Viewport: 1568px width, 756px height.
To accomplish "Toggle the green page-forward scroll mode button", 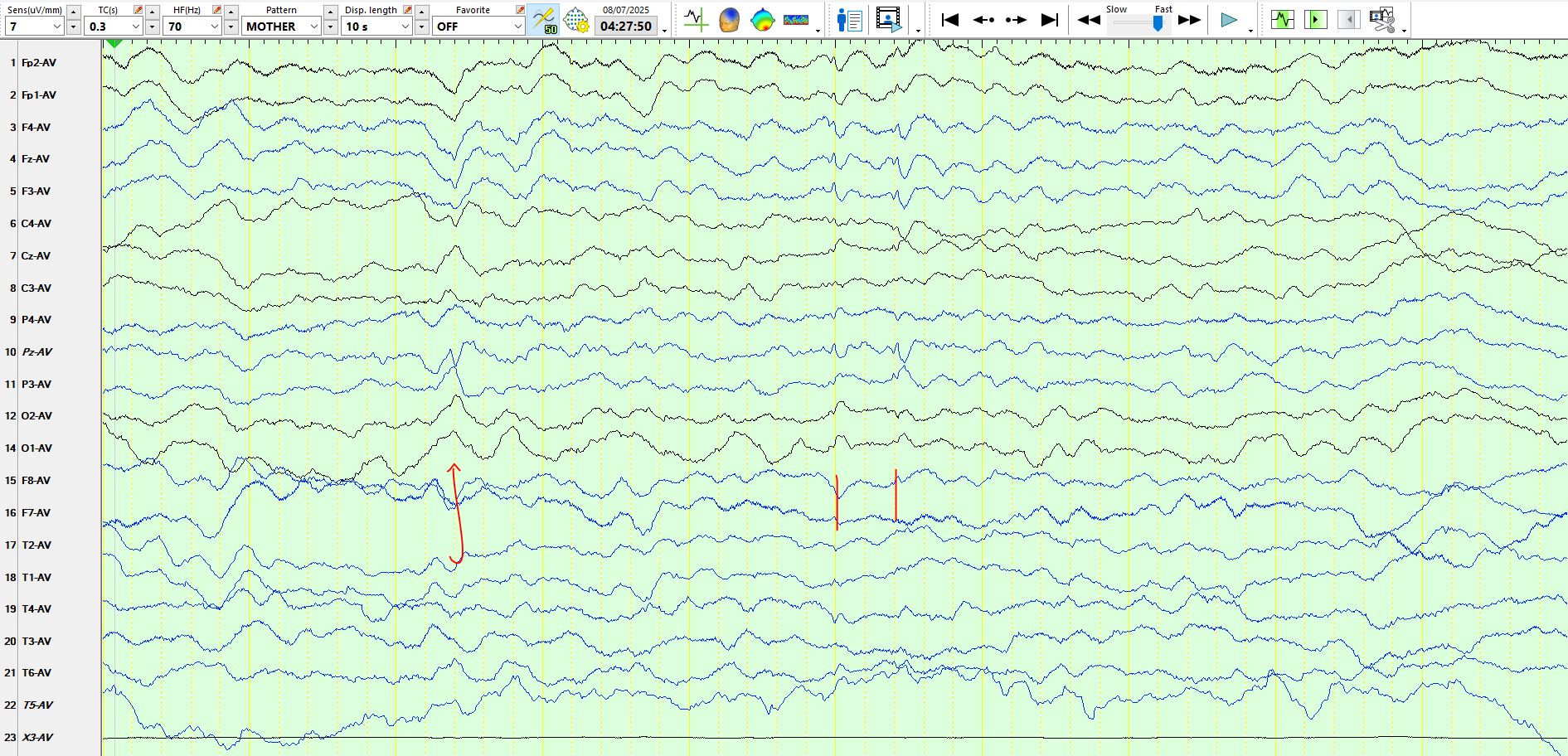I will point(1315,20).
